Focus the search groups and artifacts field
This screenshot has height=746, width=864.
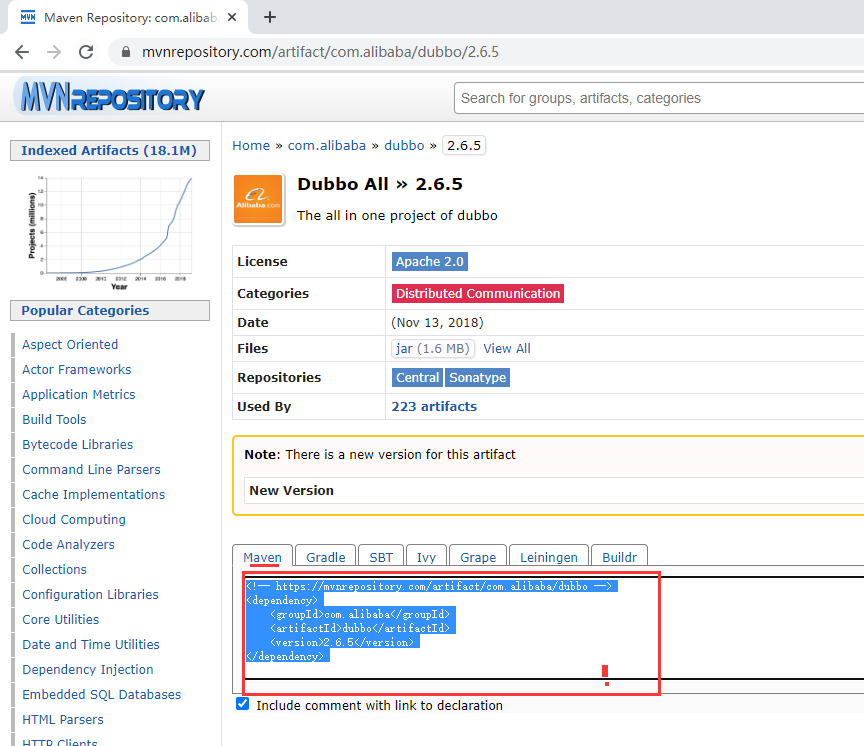click(x=658, y=98)
